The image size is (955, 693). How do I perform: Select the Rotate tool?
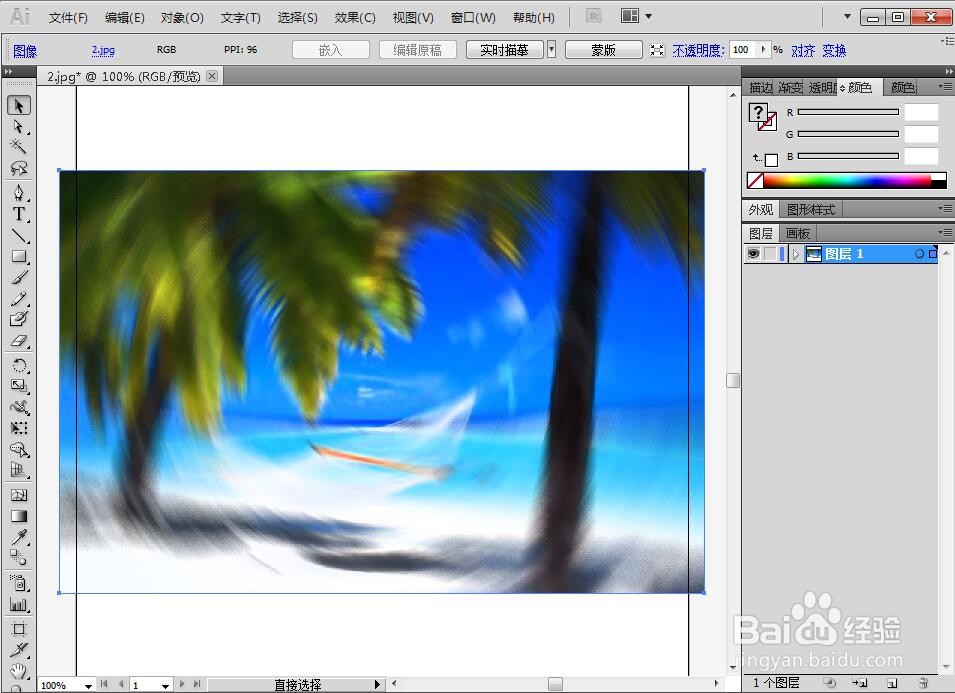(19, 365)
